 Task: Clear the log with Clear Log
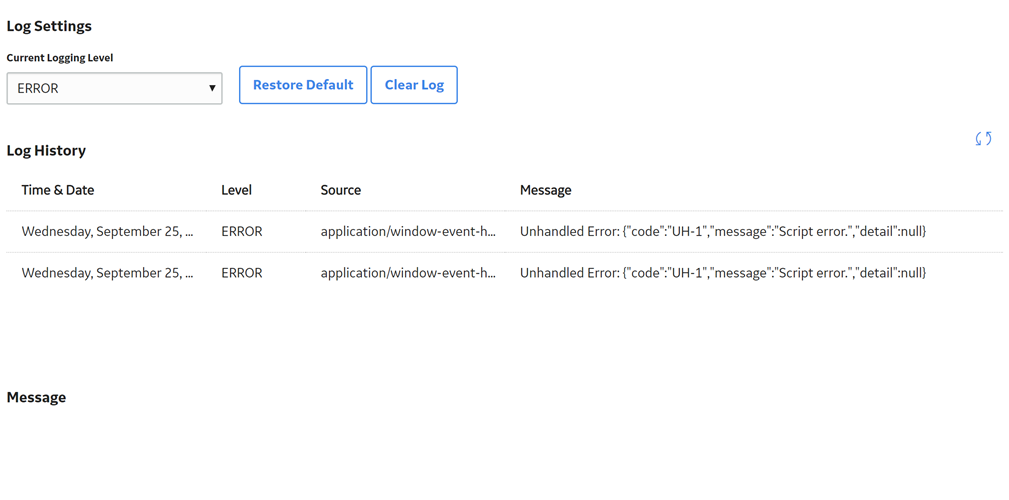pos(414,85)
